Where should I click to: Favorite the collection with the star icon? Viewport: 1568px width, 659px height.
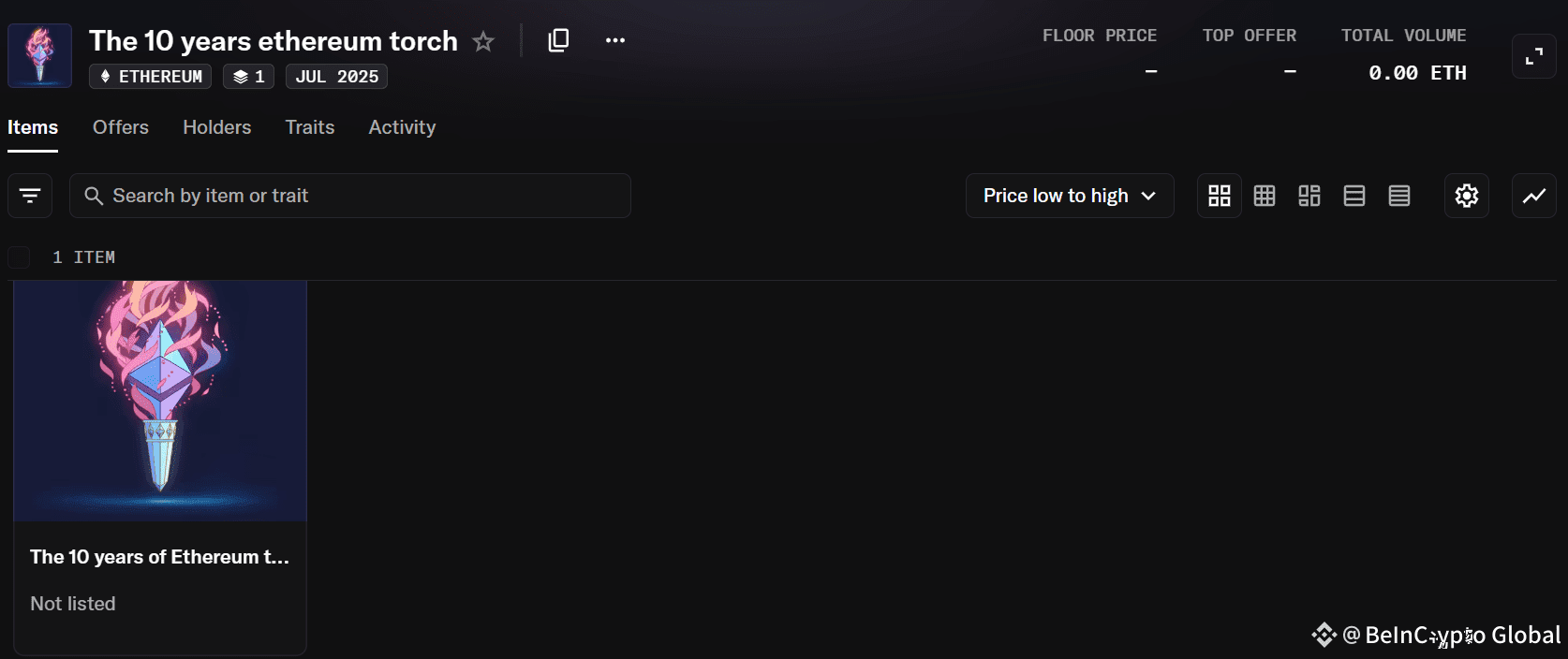(x=483, y=41)
